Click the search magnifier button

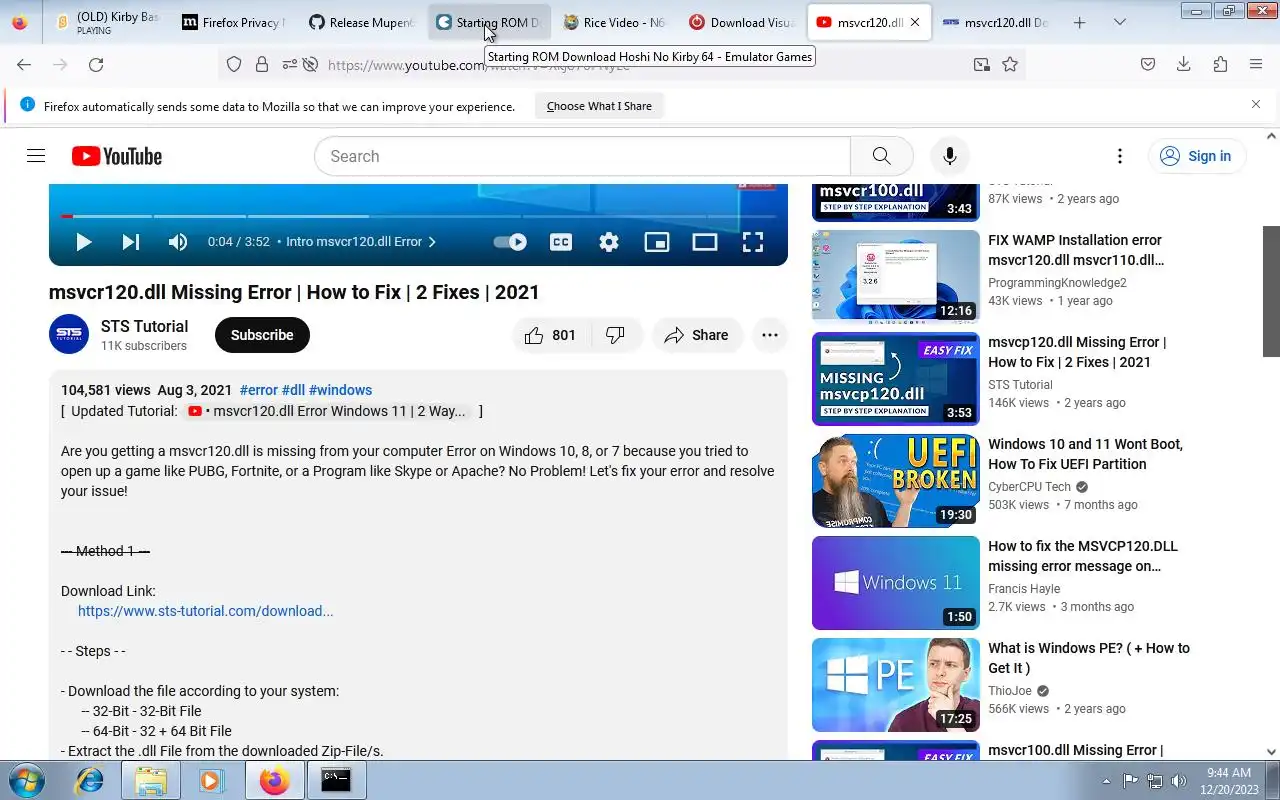(x=881, y=156)
